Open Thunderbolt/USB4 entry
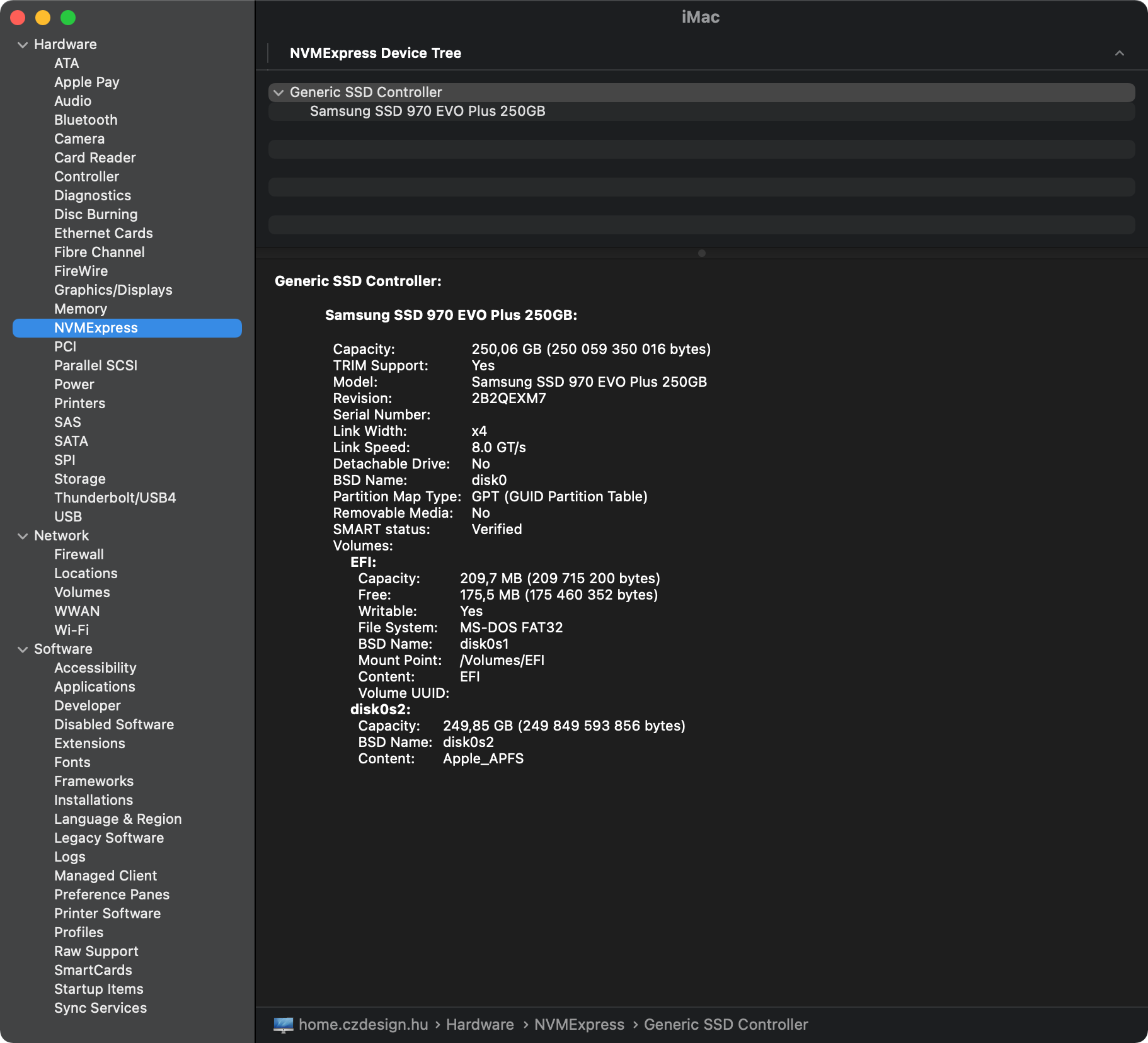This screenshot has width=1148, height=1043. click(x=115, y=498)
